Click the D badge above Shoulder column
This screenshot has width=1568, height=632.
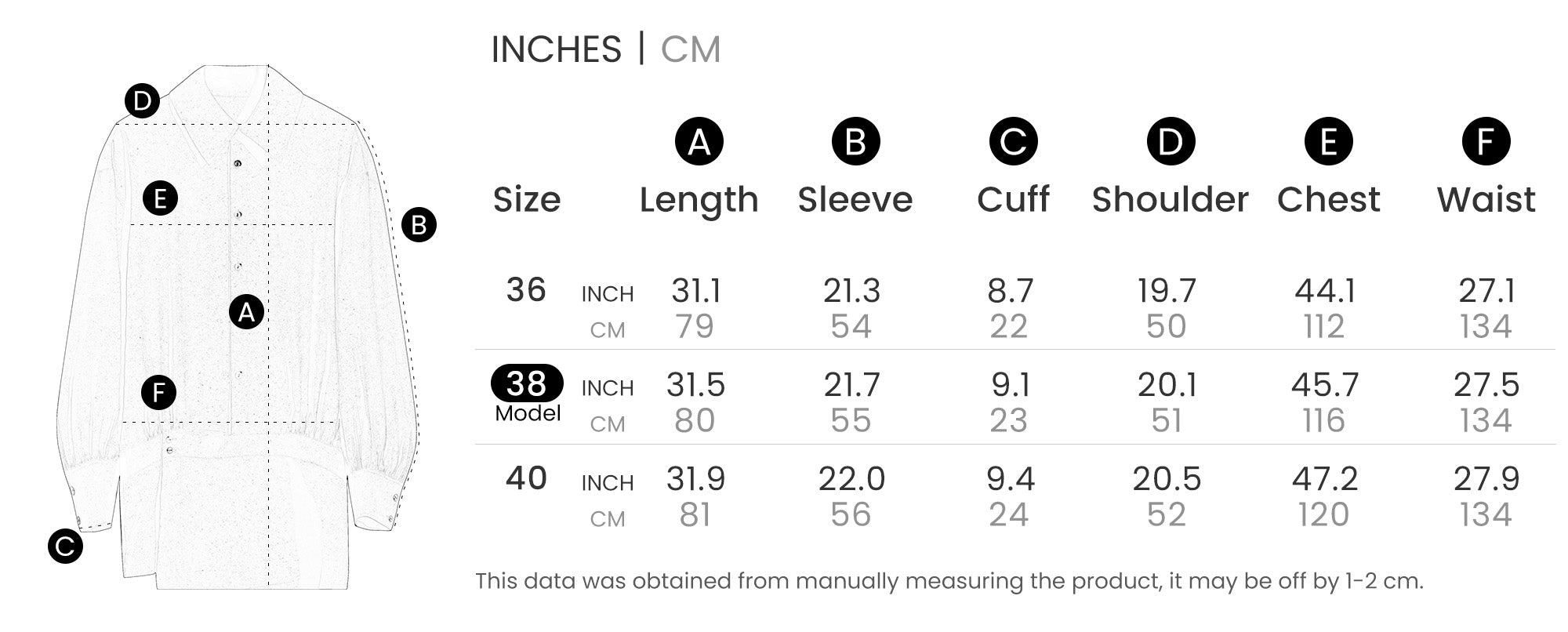click(1171, 142)
